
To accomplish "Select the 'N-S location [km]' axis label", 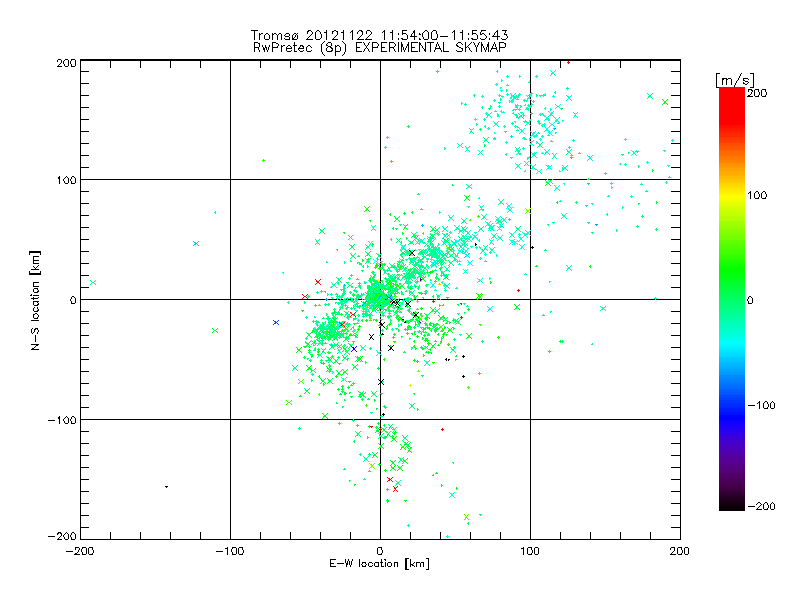I will click(35, 300).
